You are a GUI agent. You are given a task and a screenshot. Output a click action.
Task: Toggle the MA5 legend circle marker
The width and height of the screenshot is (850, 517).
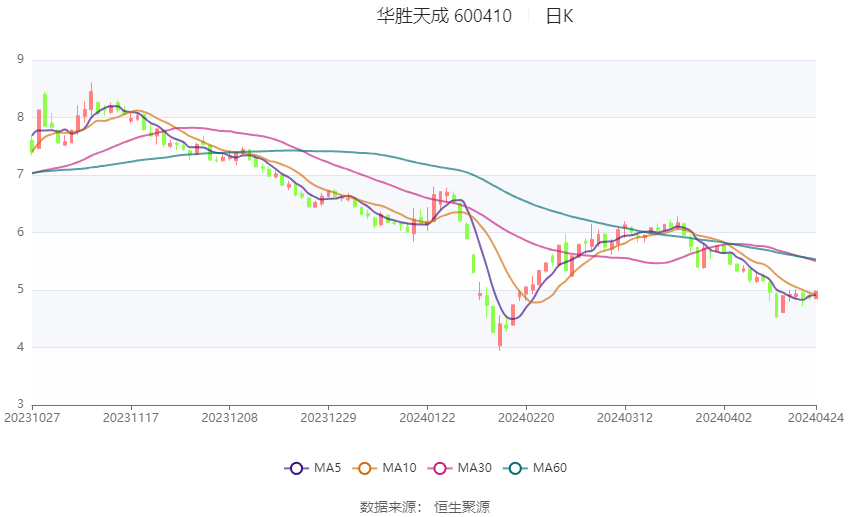tap(296, 468)
